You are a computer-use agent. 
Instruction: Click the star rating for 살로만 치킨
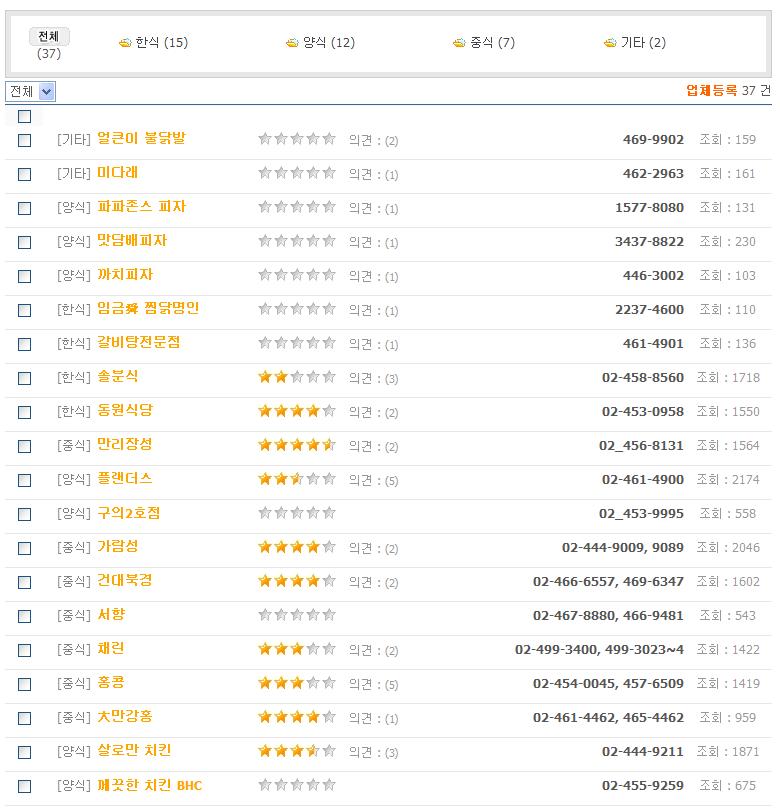pos(296,751)
